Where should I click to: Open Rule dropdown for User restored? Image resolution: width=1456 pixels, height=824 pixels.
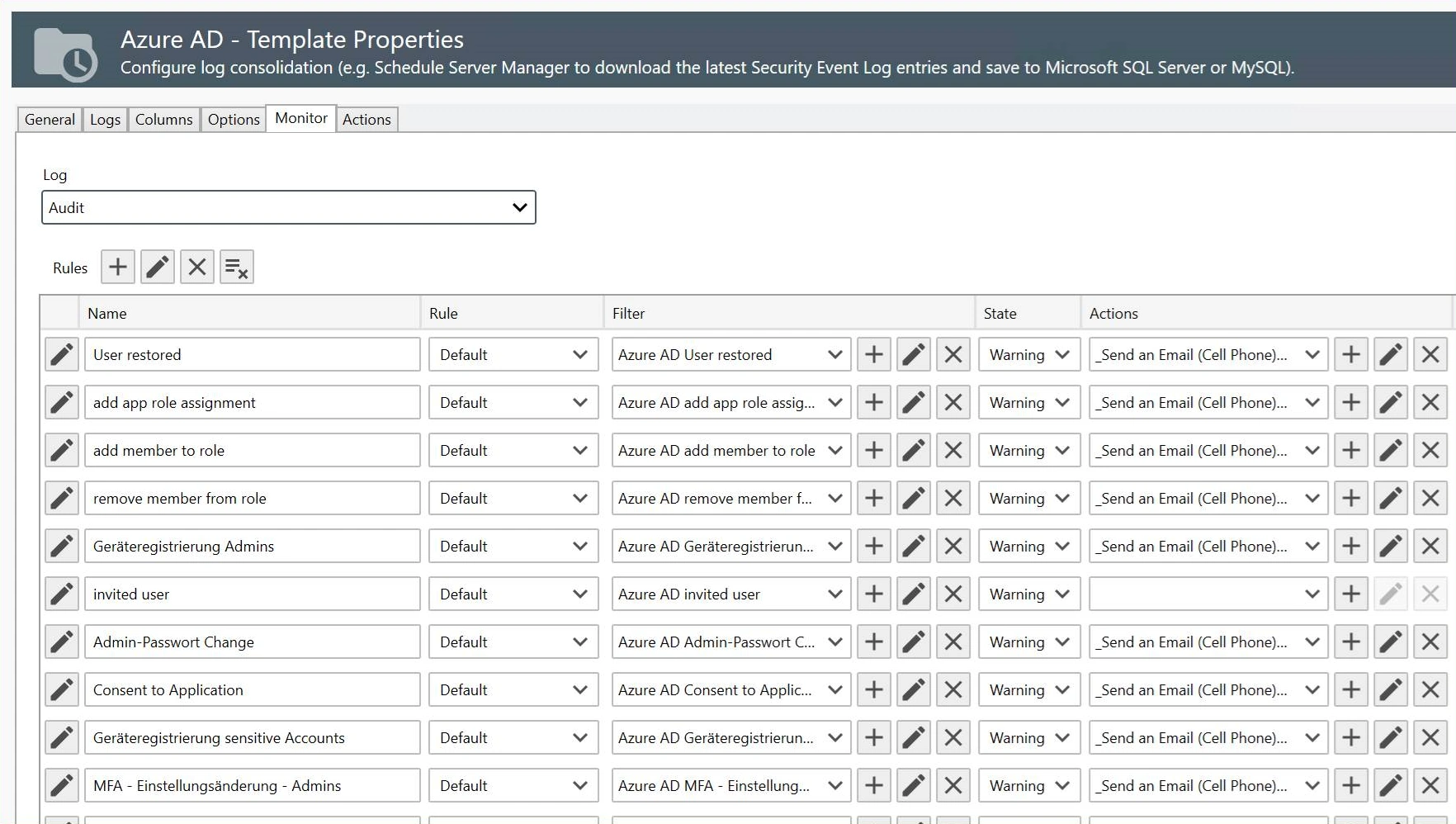pyautogui.click(x=513, y=354)
